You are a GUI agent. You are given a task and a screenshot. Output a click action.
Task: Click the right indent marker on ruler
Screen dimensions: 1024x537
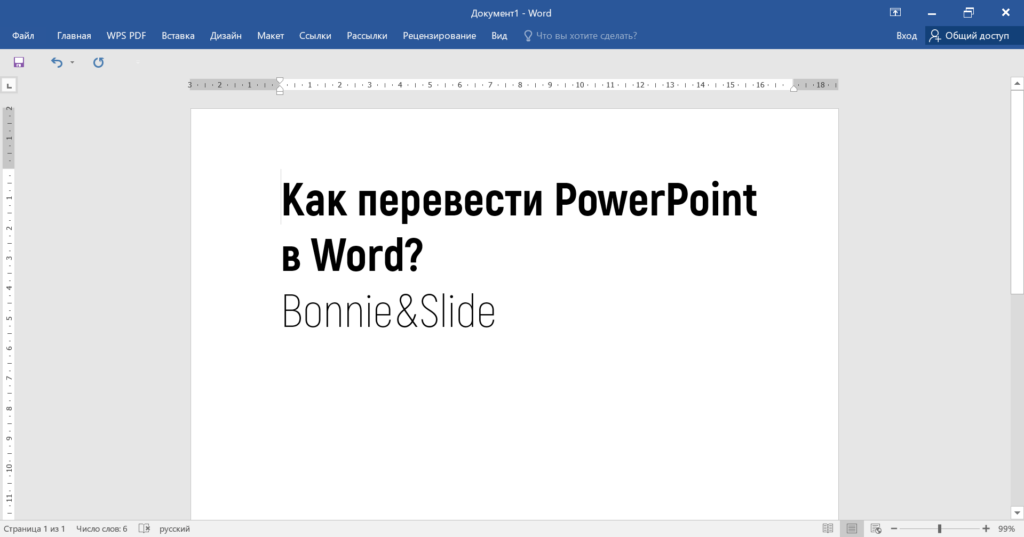[x=793, y=88]
